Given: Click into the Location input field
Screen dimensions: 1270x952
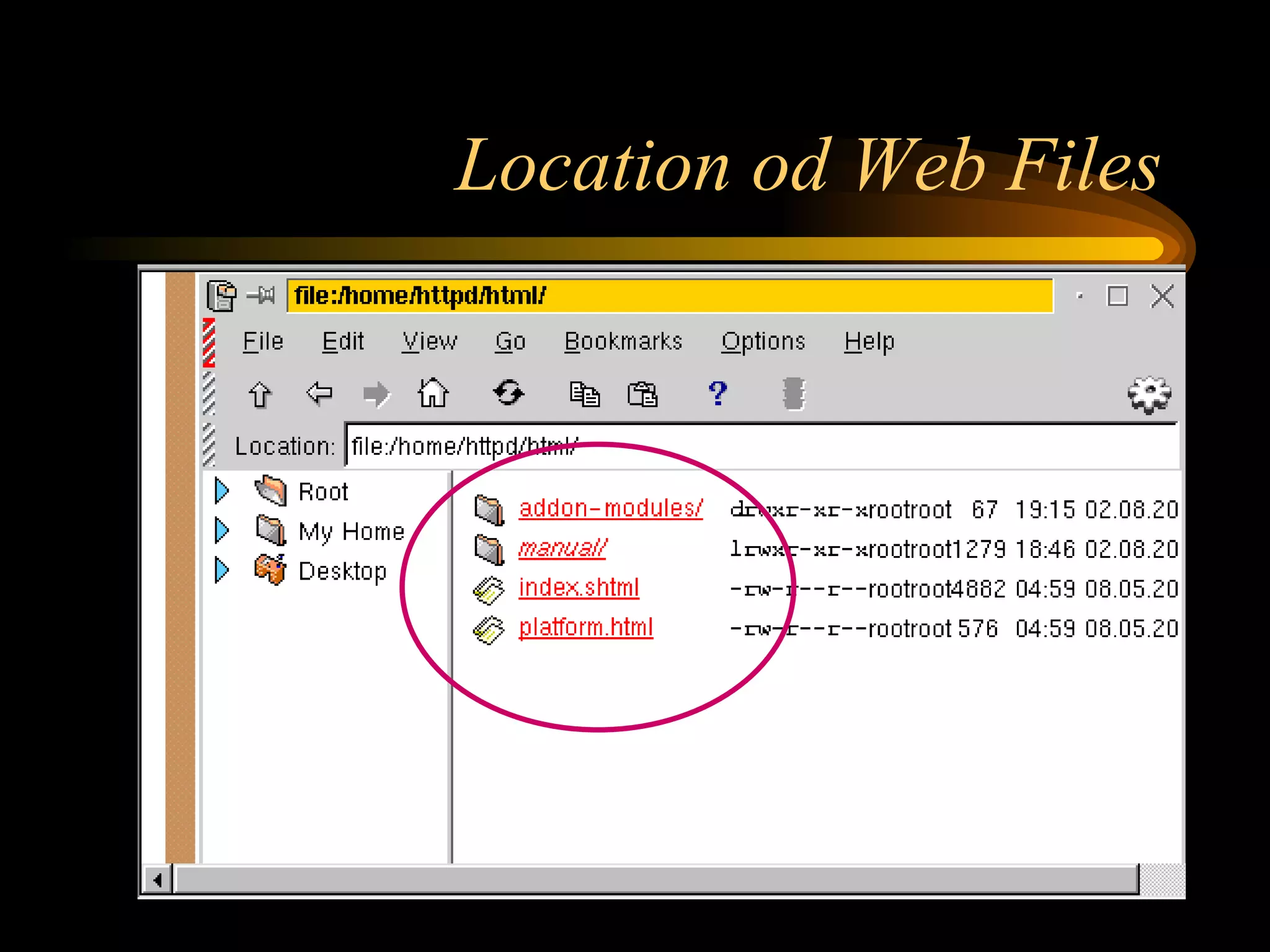Looking at the screenshot, I should (762, 446).
